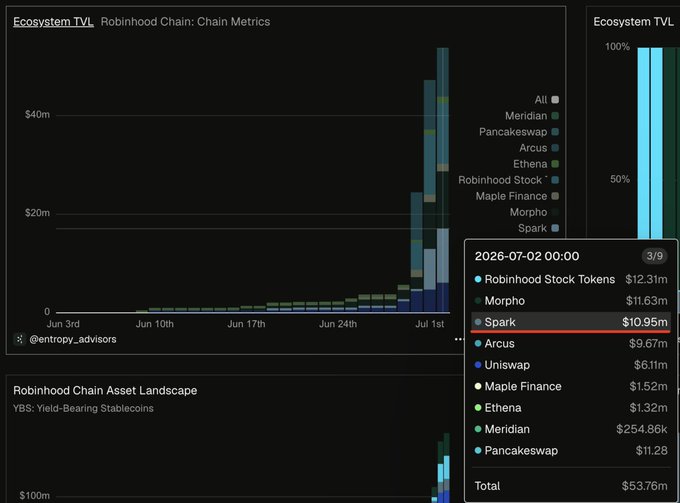Click Robinhood Chain Asset Landscape title
This screenshot has height=503, width=680.
[105, 390]
